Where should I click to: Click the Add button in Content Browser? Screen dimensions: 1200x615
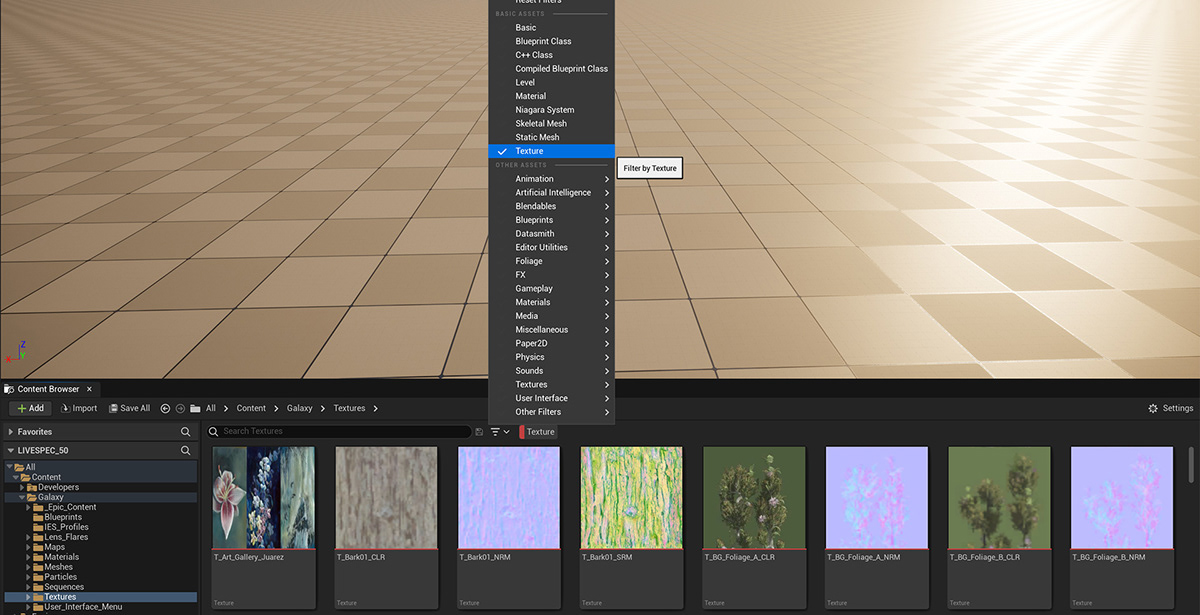click(29, 408)
